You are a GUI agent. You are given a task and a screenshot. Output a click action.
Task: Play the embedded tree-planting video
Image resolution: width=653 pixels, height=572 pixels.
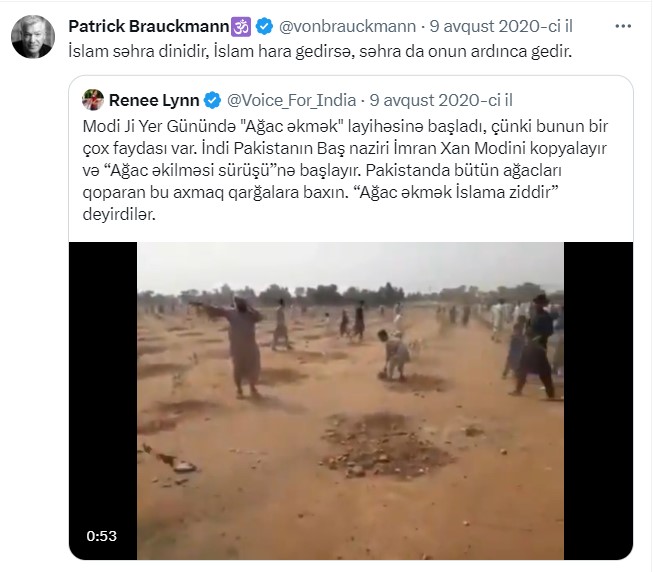tap(351, 400)
